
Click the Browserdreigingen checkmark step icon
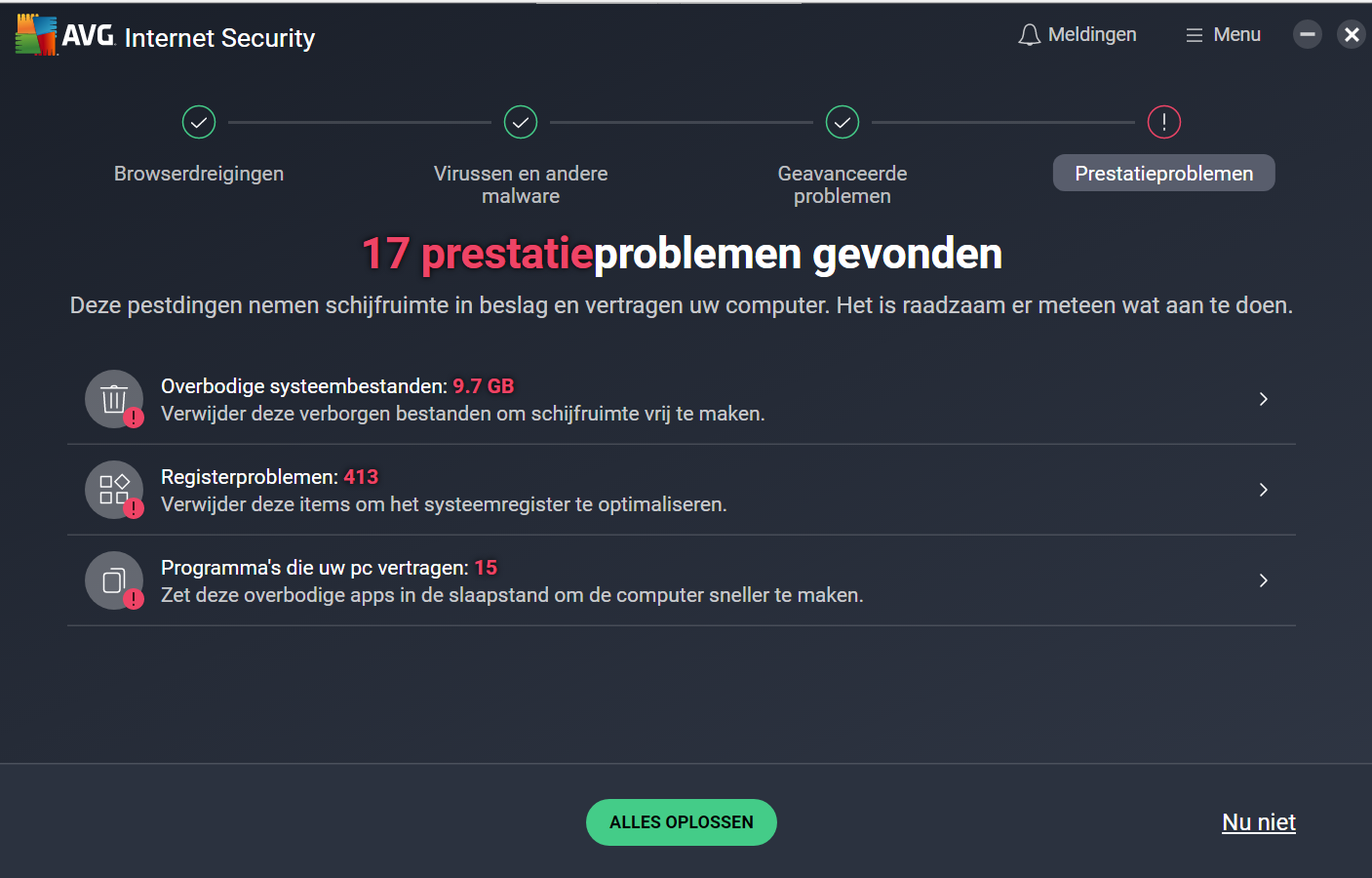pyautogui.click(x=199, y=122)
